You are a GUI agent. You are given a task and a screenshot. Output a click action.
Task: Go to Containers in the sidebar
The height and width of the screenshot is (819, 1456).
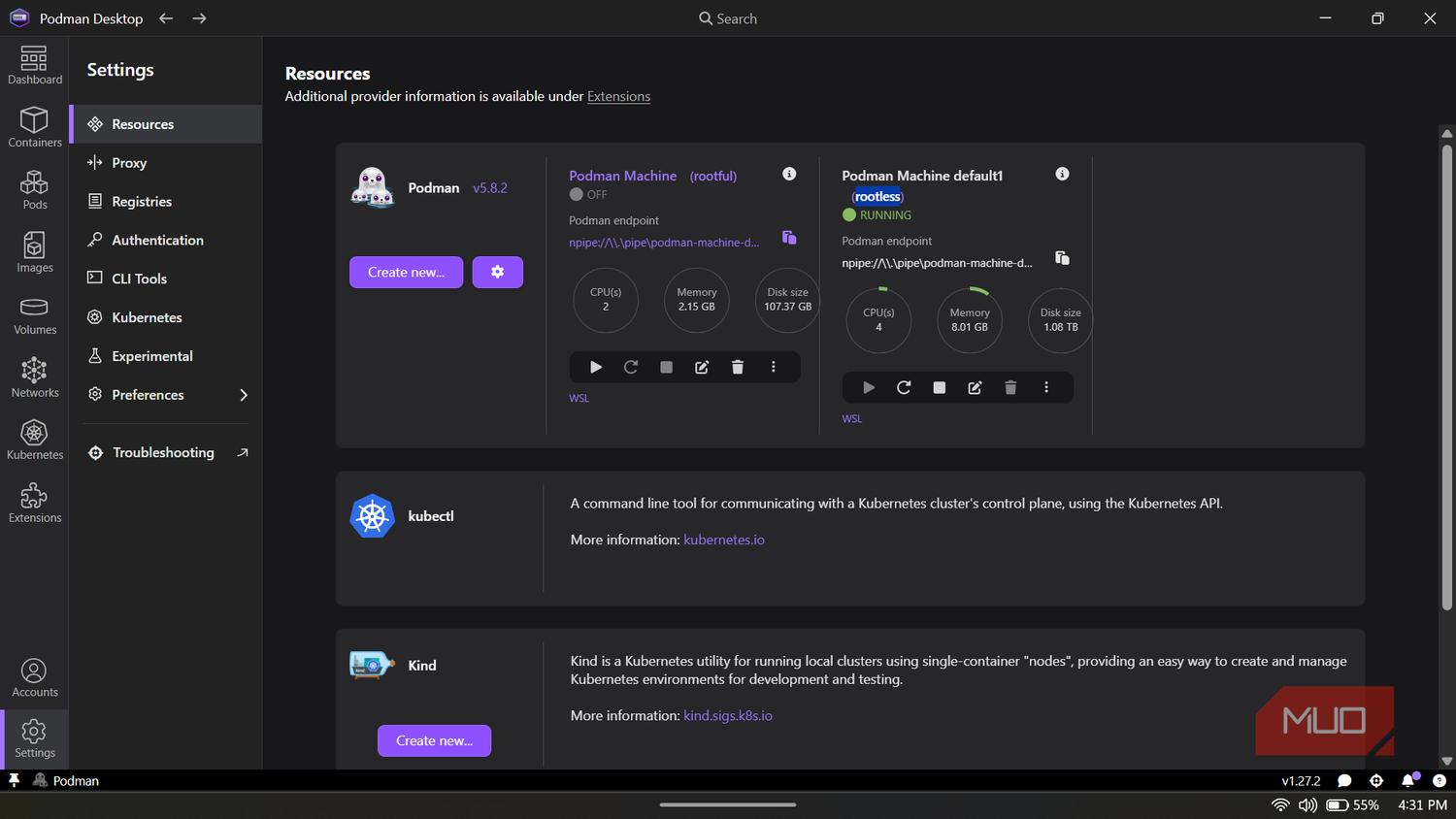[34, 127]
